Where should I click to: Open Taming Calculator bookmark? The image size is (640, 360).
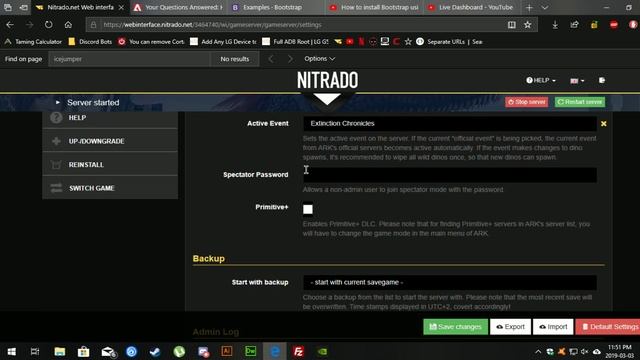[33, 42]
